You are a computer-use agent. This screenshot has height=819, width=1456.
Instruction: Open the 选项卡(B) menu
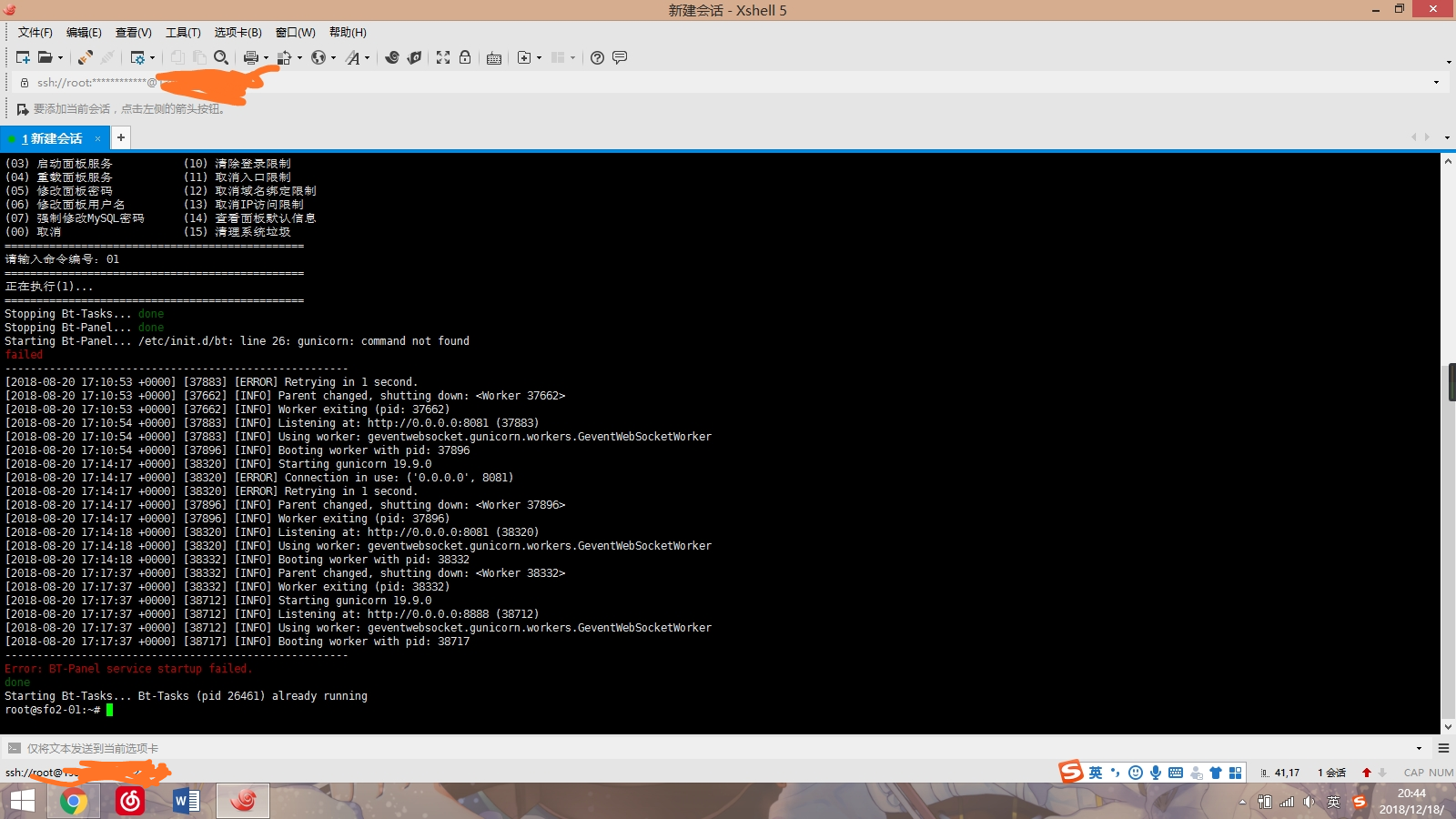(238, 33)
